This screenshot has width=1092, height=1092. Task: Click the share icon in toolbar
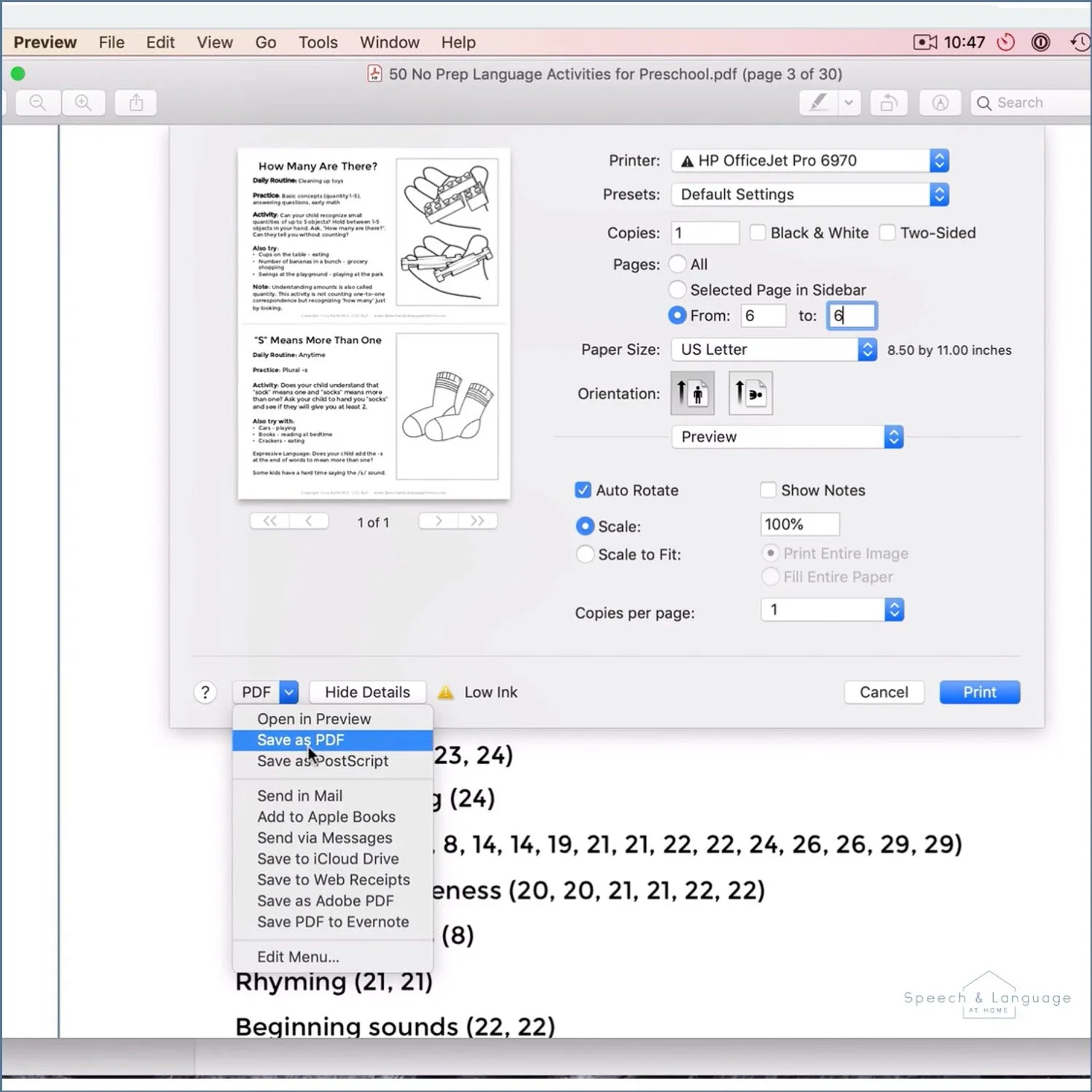(x=135, y=102)
